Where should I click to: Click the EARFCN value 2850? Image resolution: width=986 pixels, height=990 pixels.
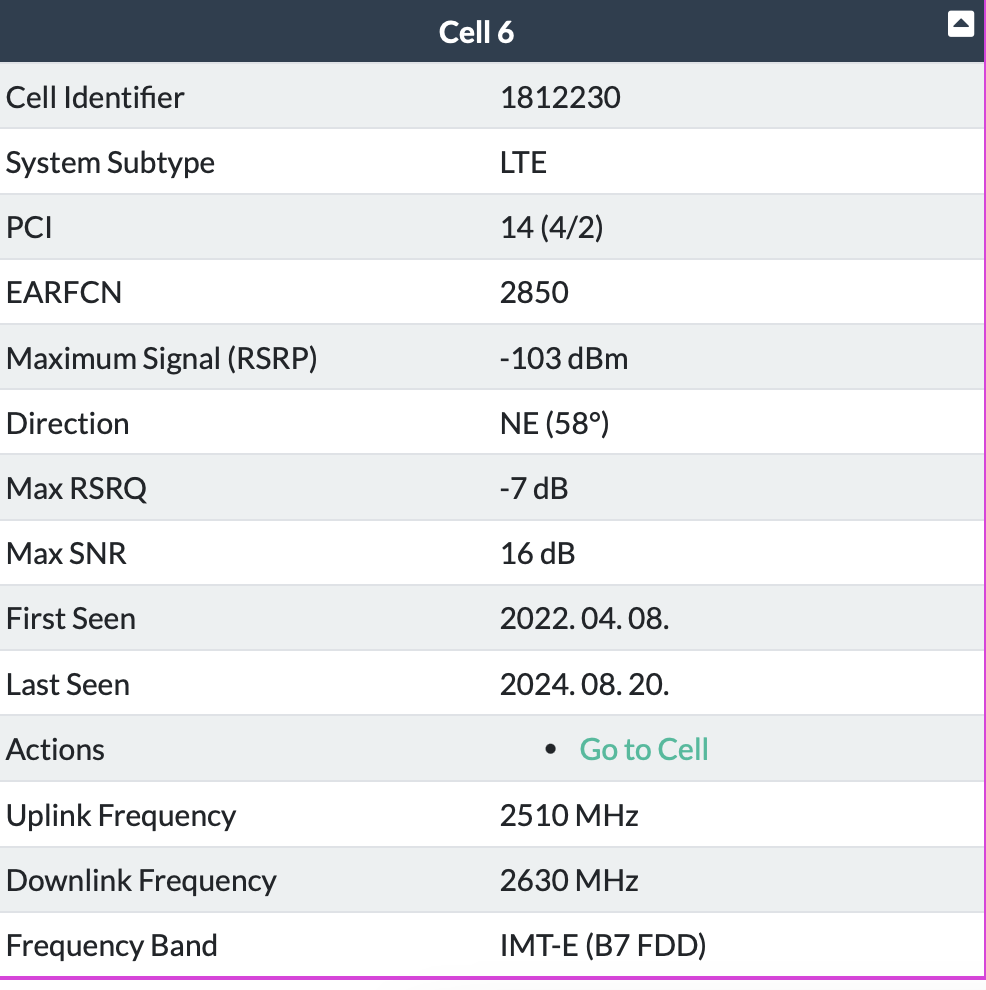(x=534, y=293)
